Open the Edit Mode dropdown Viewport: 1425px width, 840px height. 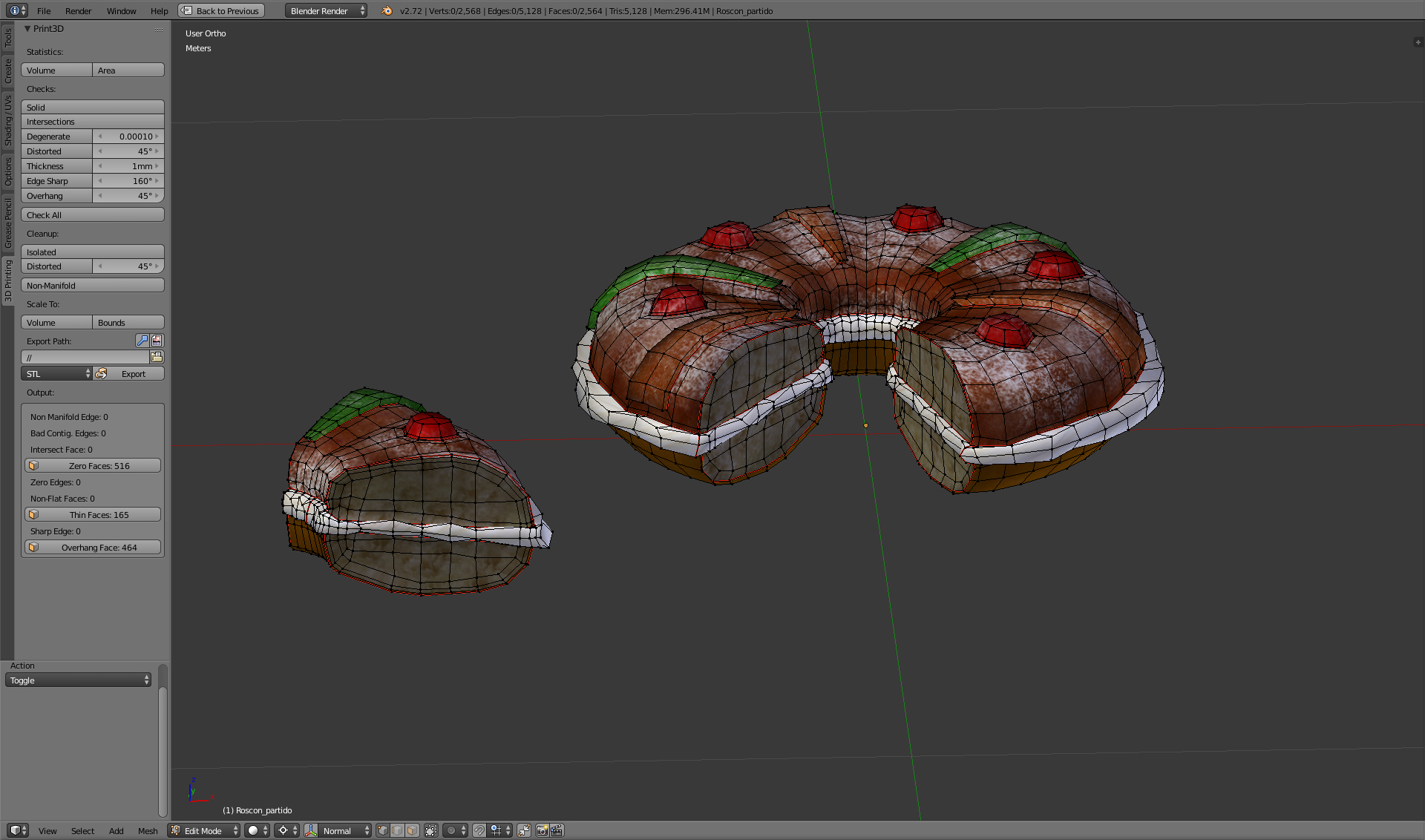(x=204, y=830)
